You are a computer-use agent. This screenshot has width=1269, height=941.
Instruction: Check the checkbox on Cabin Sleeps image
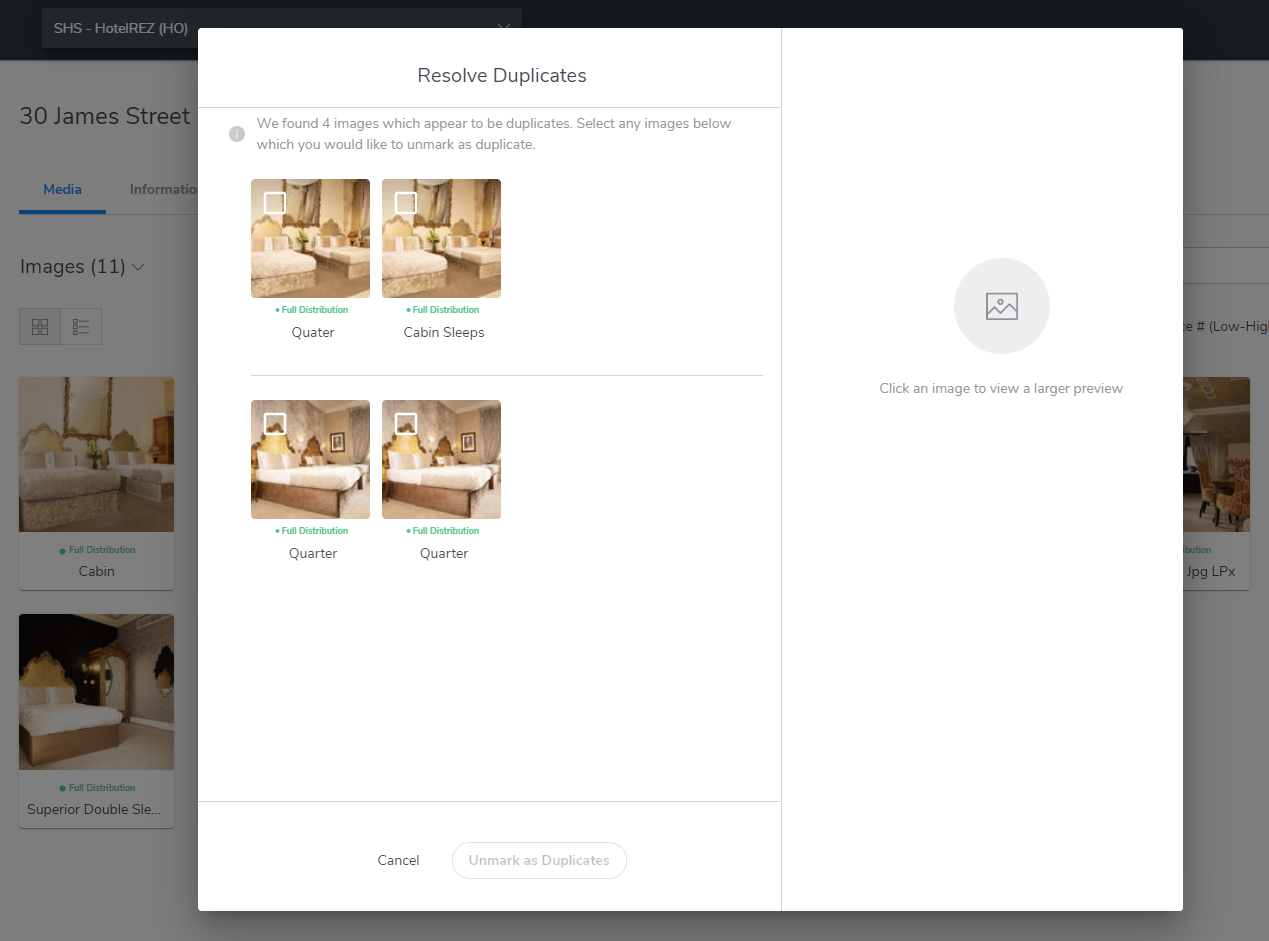[x=406, y=203]
